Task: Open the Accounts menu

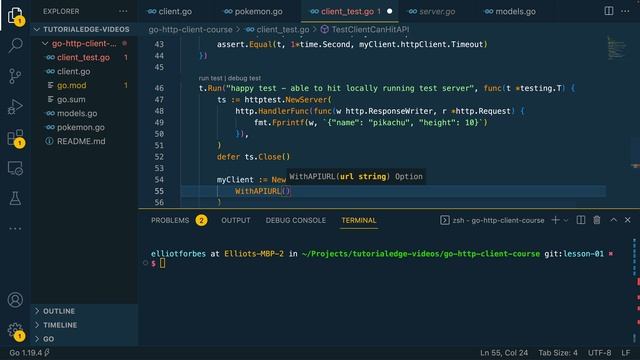Action: pos(15,300)
